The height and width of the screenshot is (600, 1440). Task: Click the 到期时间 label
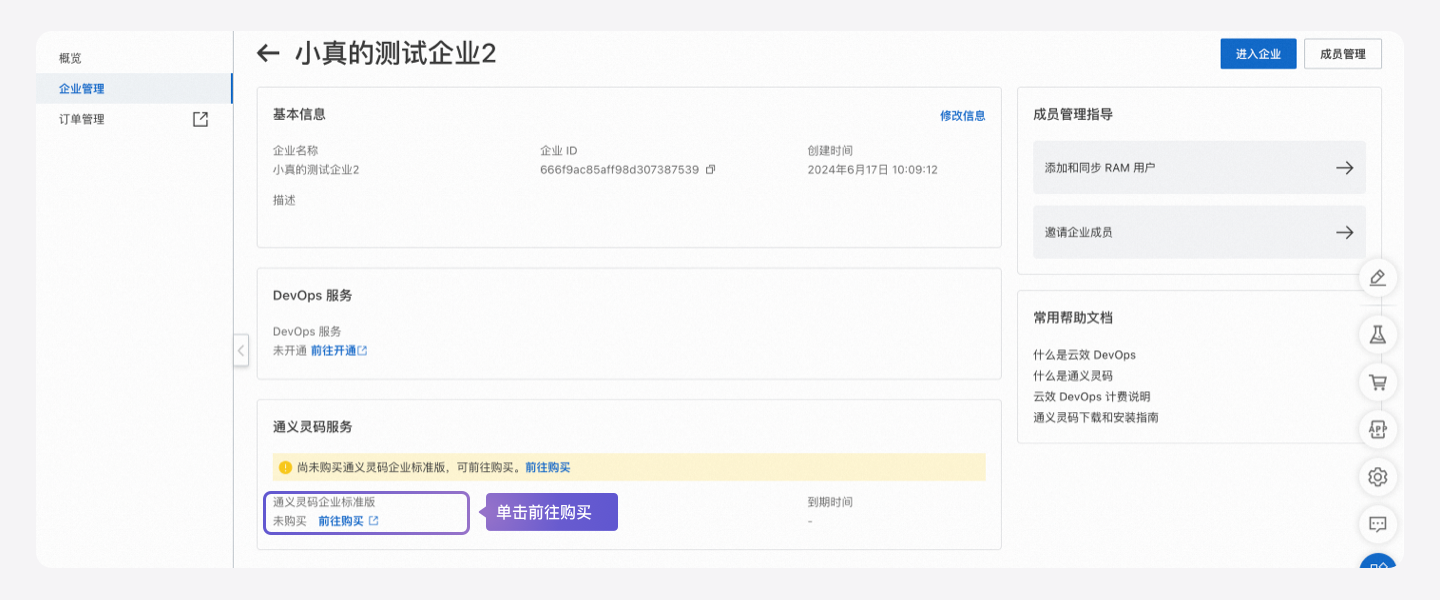(x=830, y=502)
